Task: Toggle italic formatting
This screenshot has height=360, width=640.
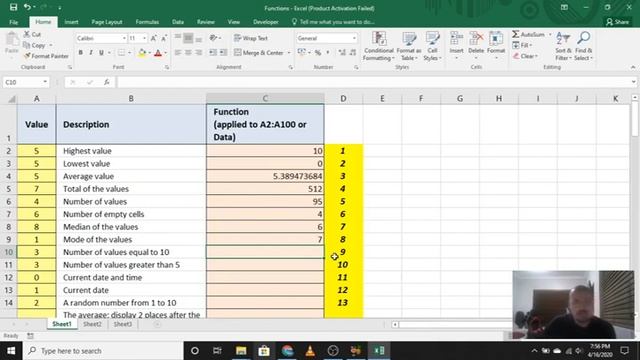Action: 91,53
